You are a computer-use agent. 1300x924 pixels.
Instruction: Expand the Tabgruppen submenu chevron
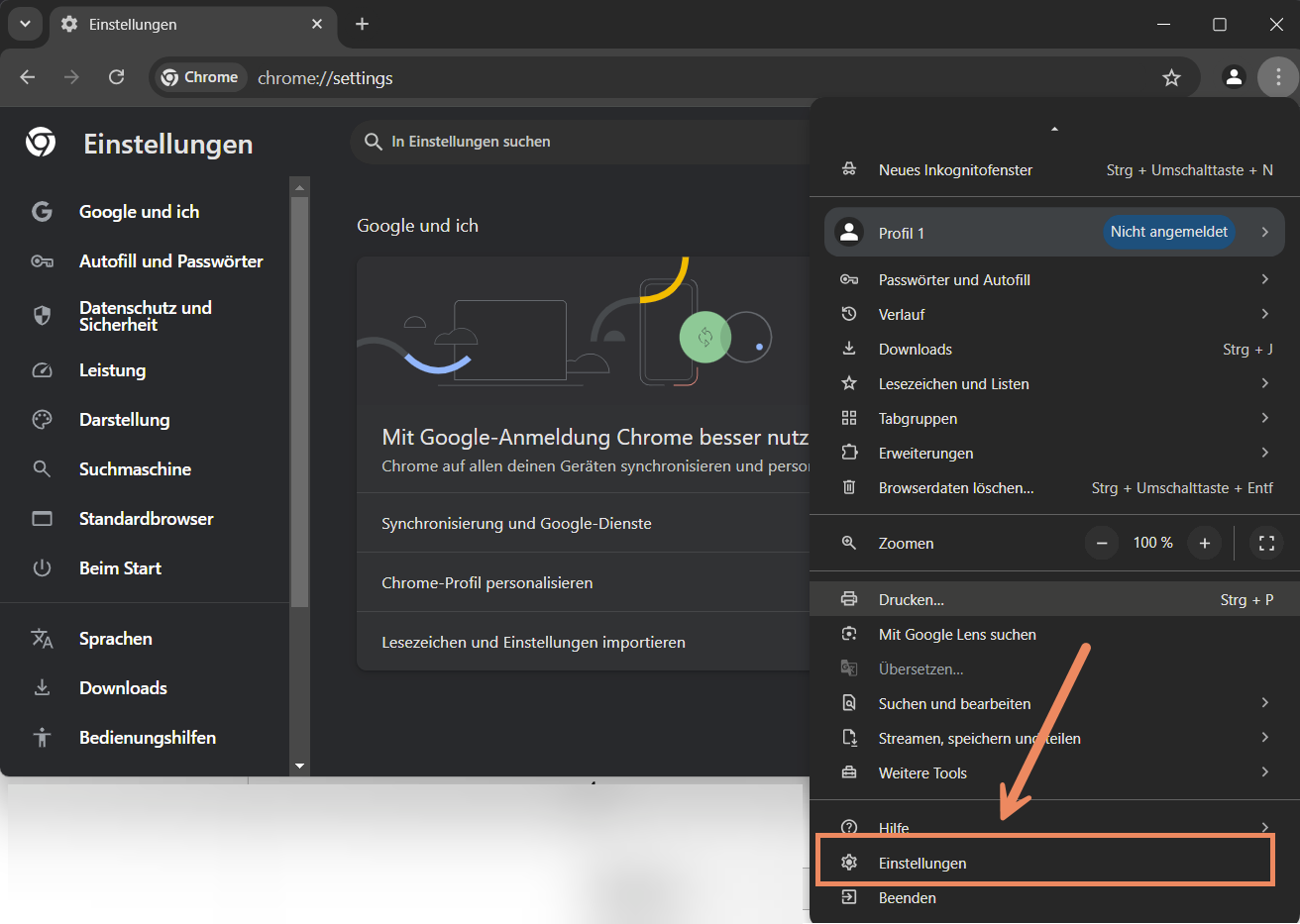1265,418
